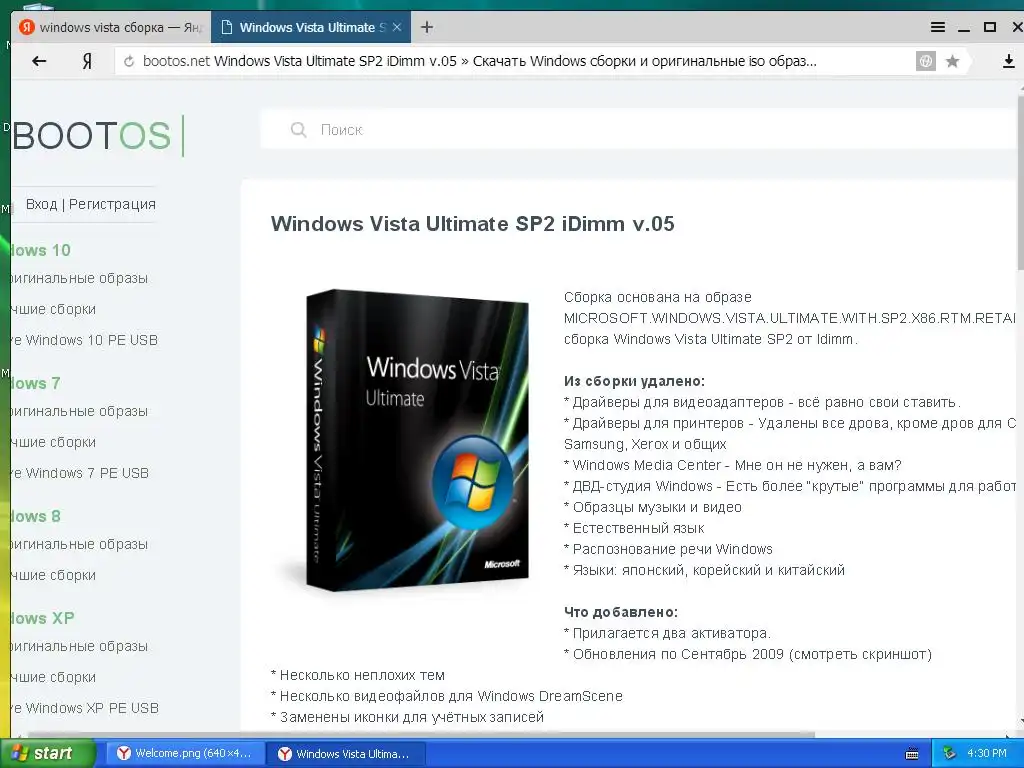This screenshot has width=1024, height=768.
Task: Open the Windows XP category heading
Action: (x=42, y=618)
